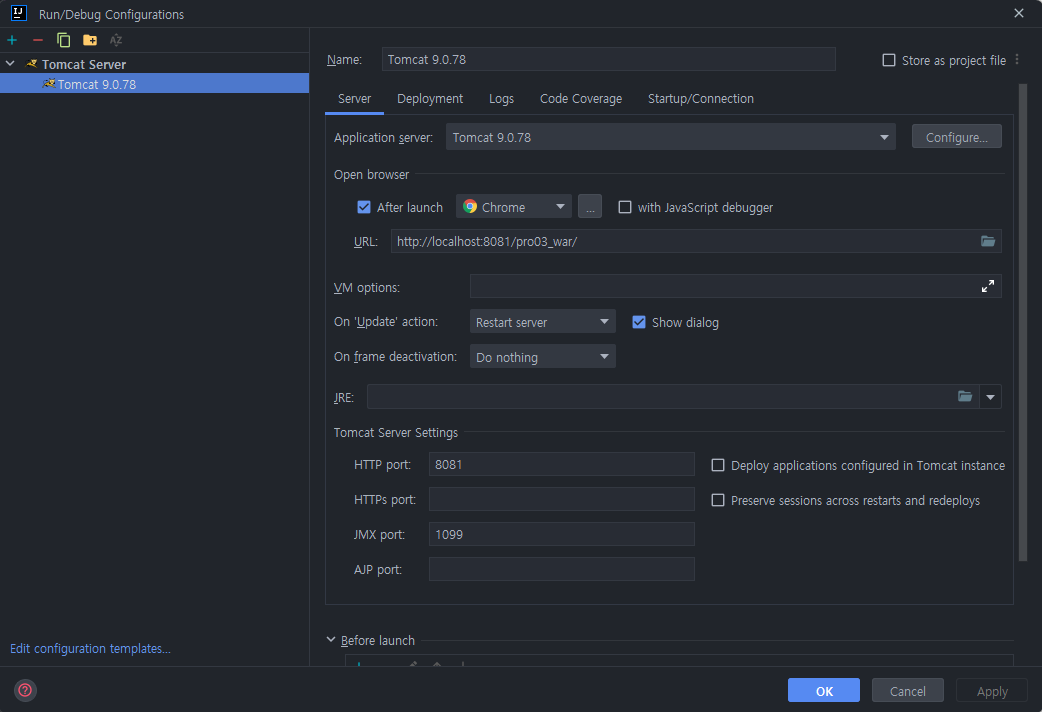Switch to the Deployment tab

tap(430, 98)
